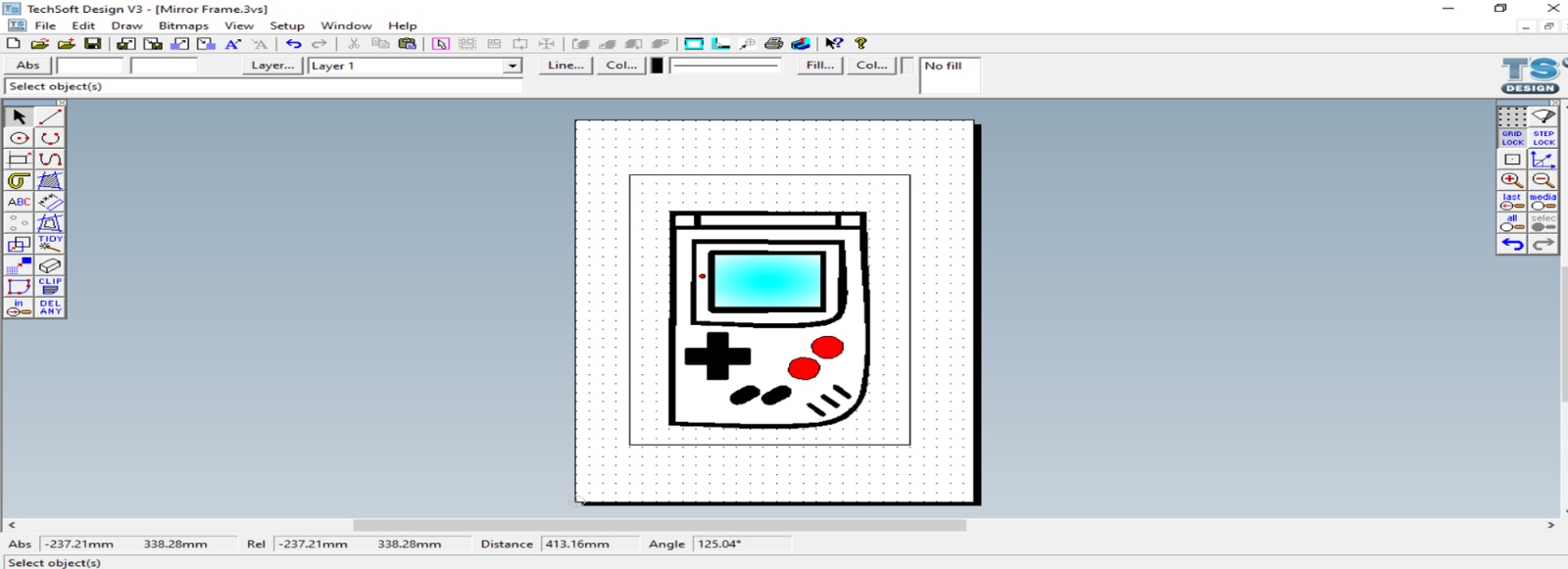Pick the rectangle drawing tool
This screenshot has height=569, width=1568.
[19, 160]
